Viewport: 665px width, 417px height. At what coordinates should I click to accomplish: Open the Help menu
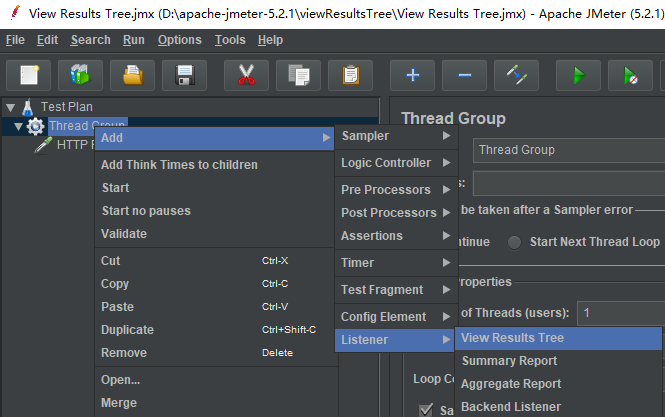pyautogui.click(x=270, y=40)
